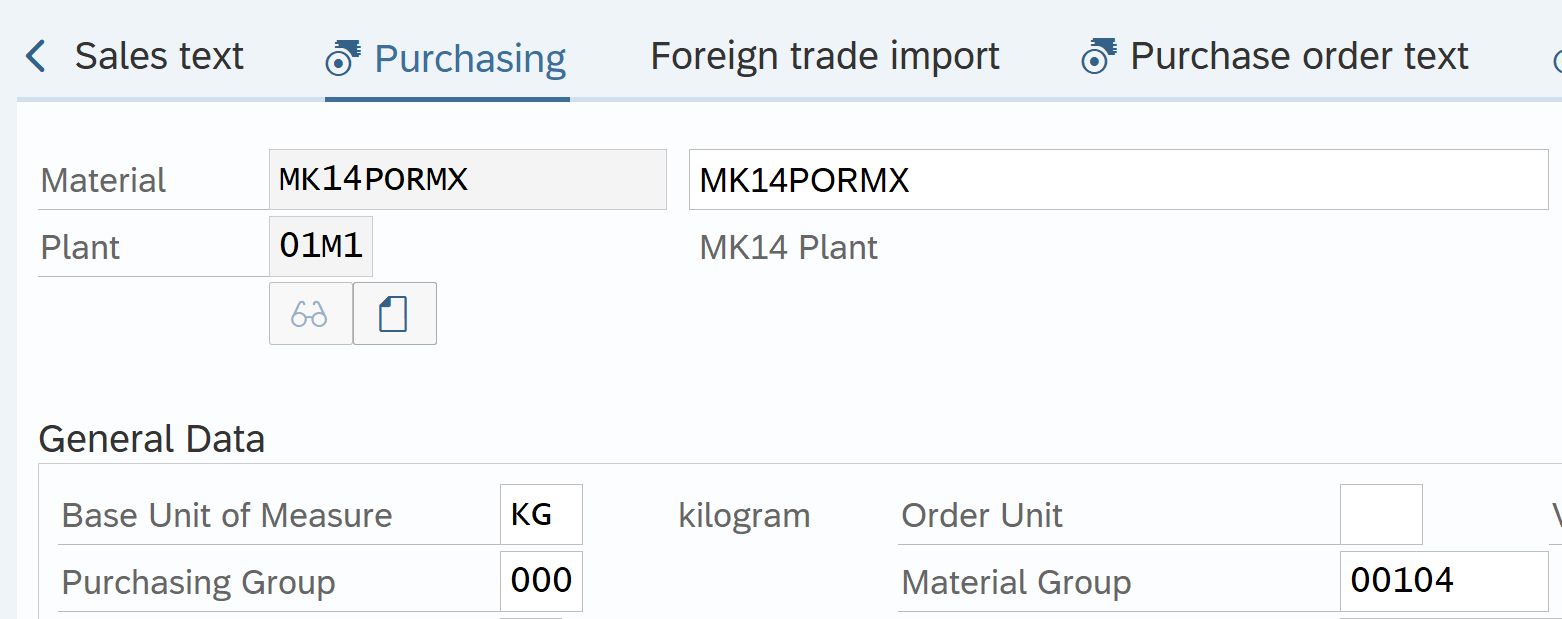The height and width of the screenshot is (619, 1562).
Task: Open the Sales text tab
Action: click(158, 57)
